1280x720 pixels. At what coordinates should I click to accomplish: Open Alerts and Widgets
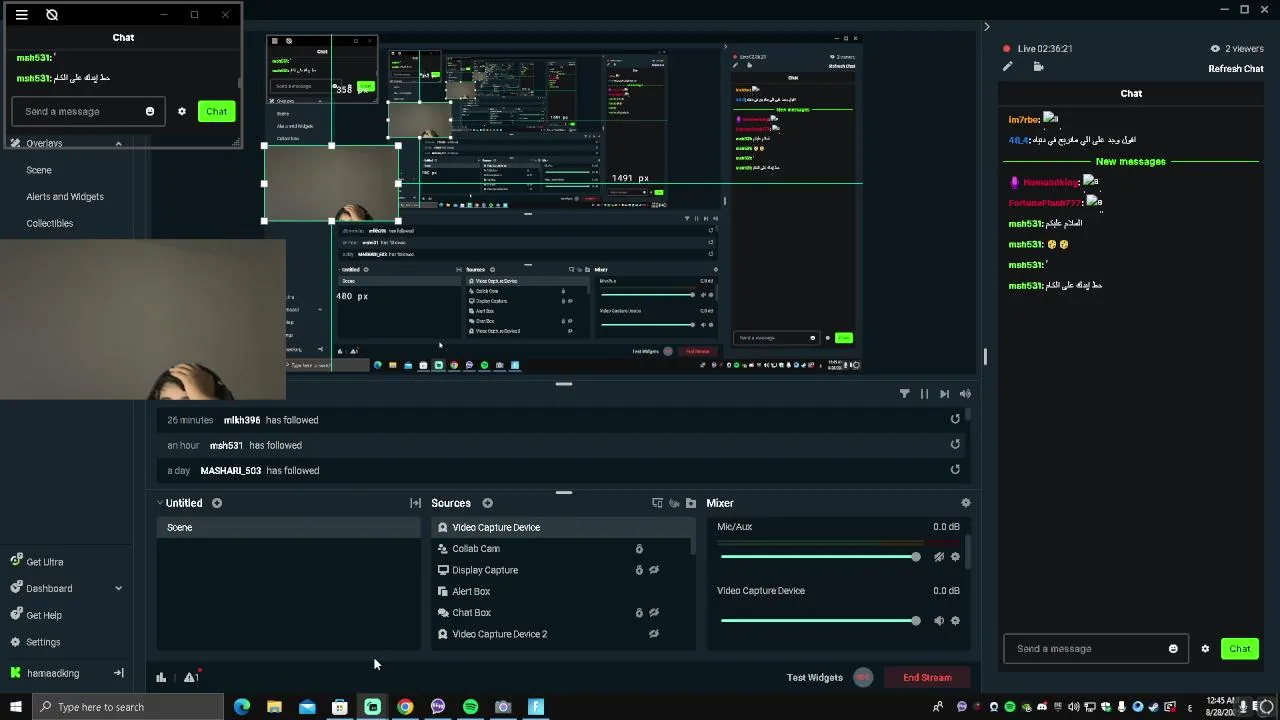pos(65,197)
